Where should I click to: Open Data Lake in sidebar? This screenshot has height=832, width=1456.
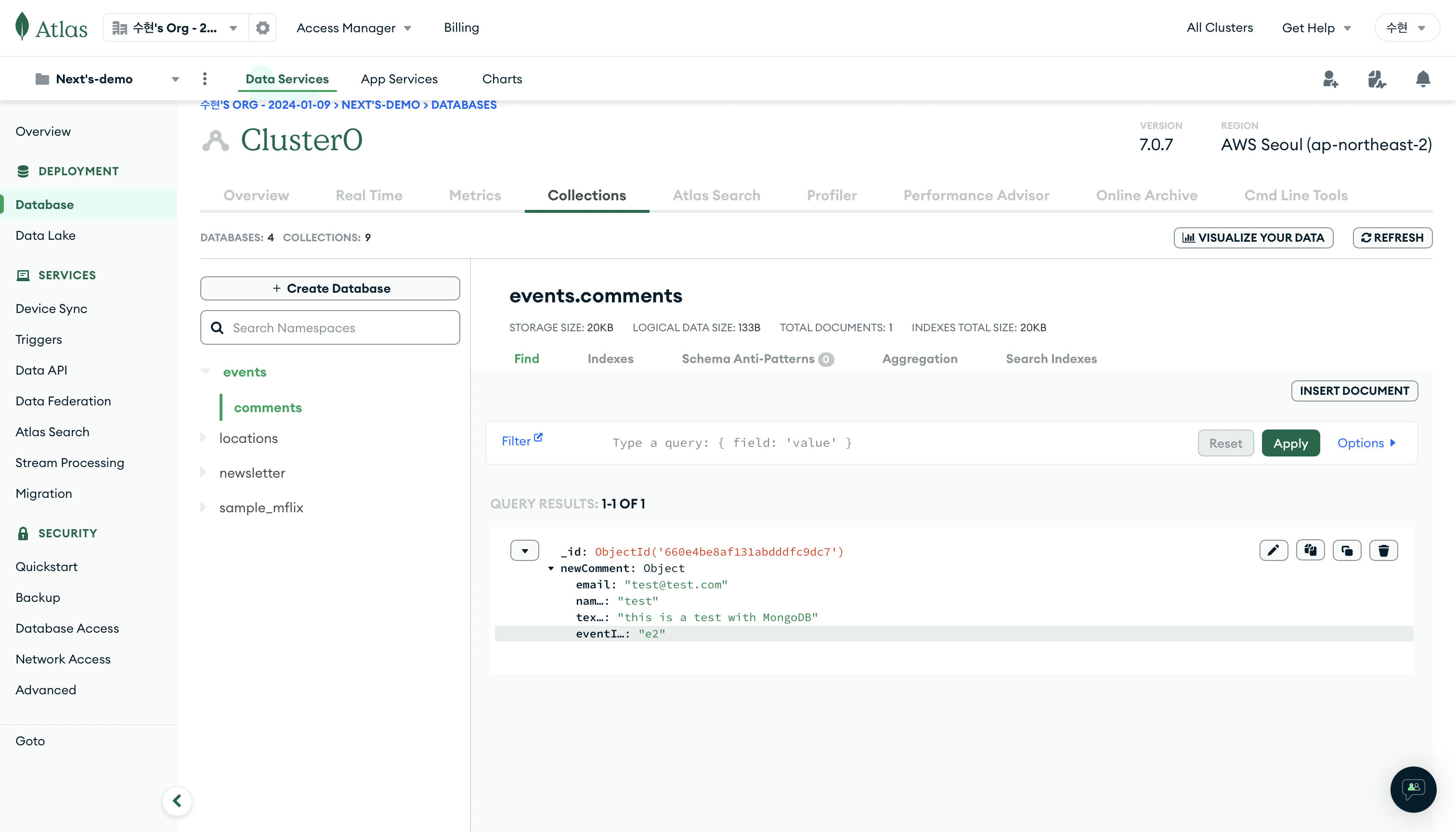click(x=45, y=235)
